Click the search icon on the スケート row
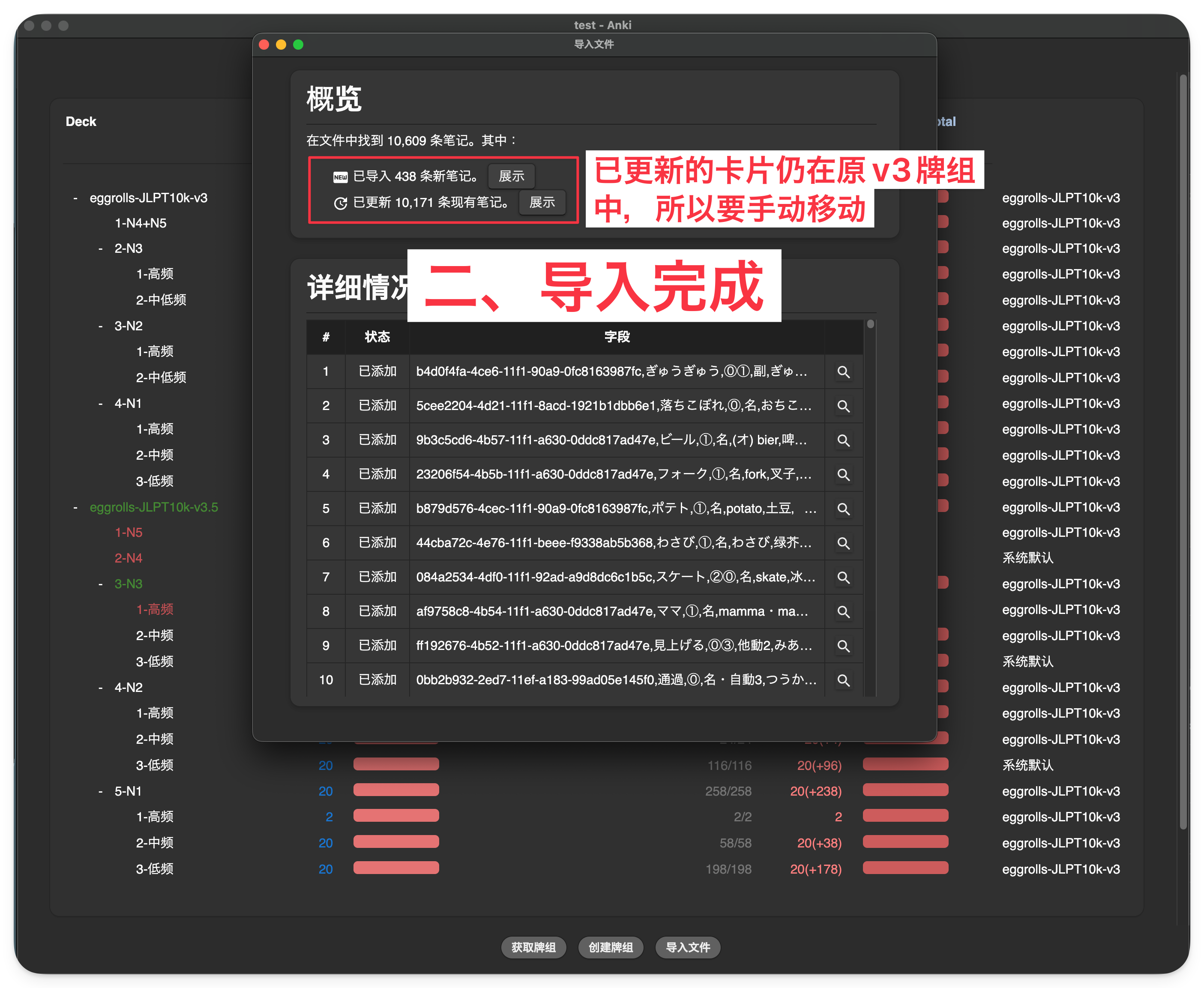 (x=843, y=578)
